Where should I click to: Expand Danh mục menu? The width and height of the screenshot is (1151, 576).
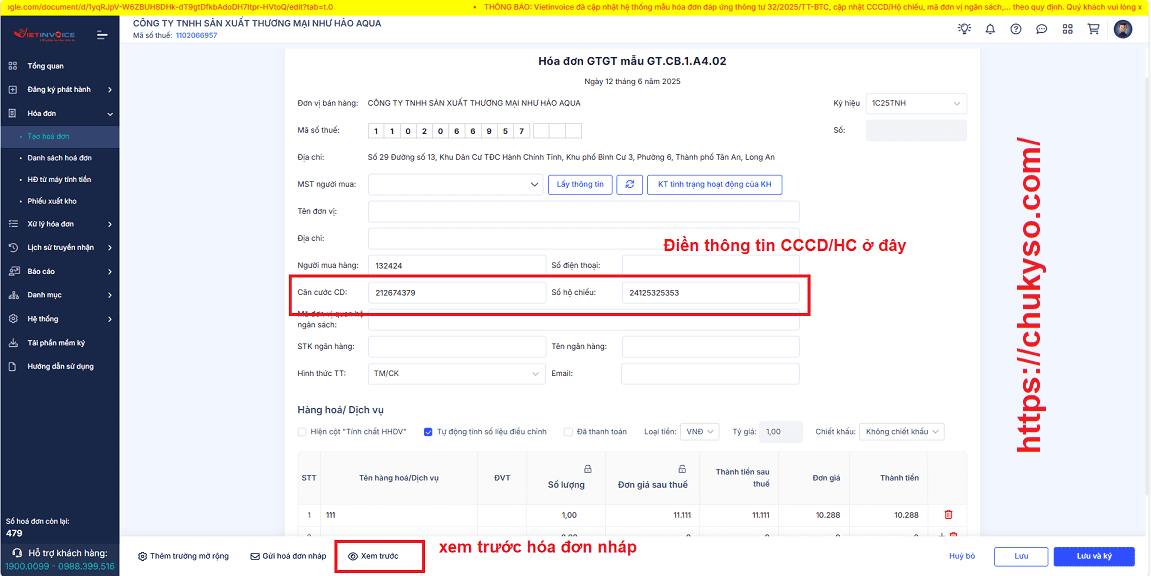tap(59, 295)
